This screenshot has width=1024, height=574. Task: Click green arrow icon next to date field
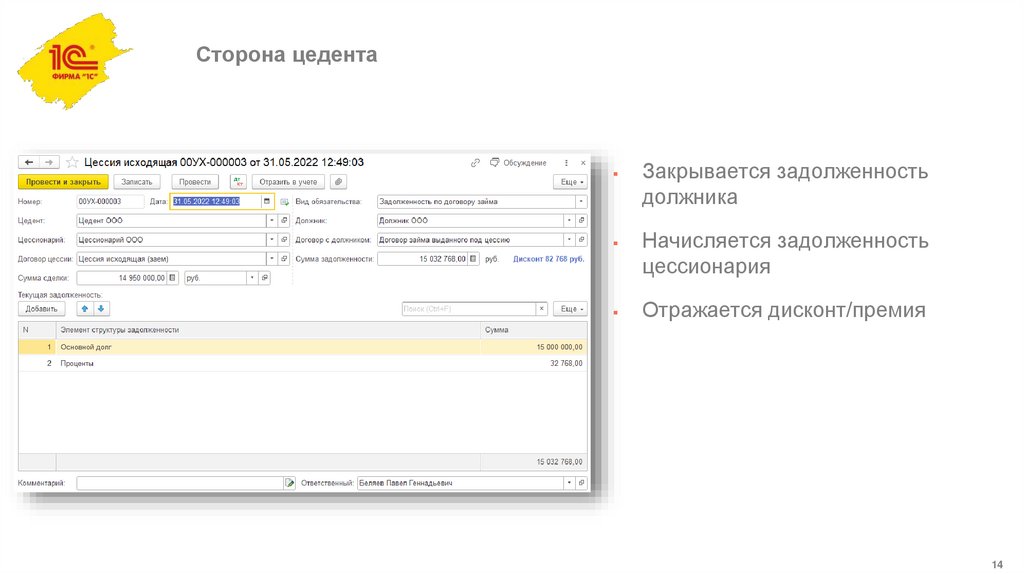click(284, 202)
